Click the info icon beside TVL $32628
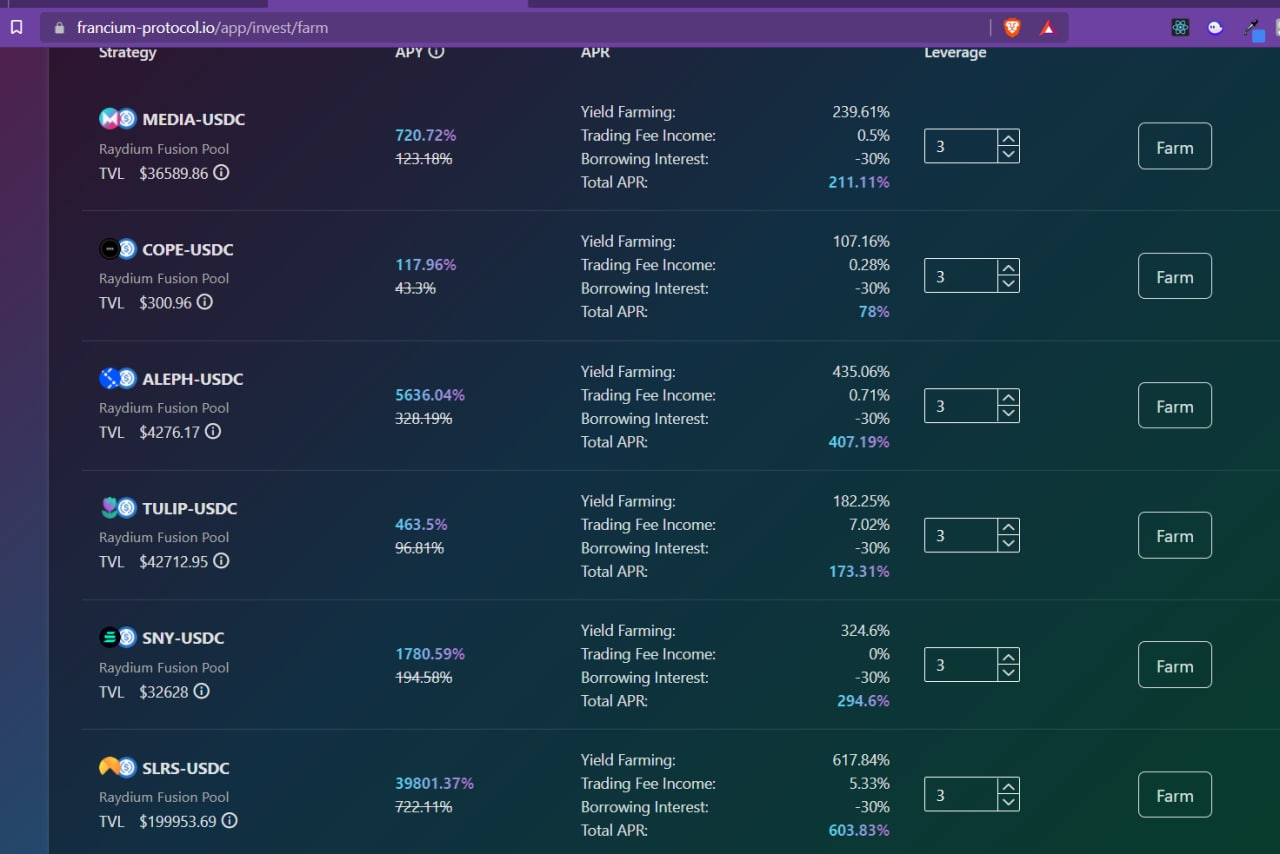Screen dimensions: 1280x854 click(x=201, y=691)
